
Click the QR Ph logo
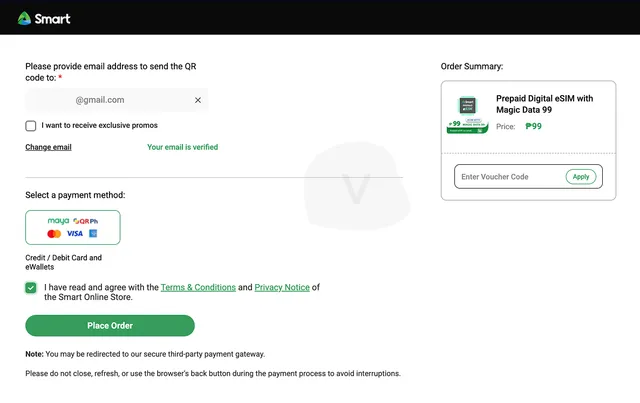[86, 221]
